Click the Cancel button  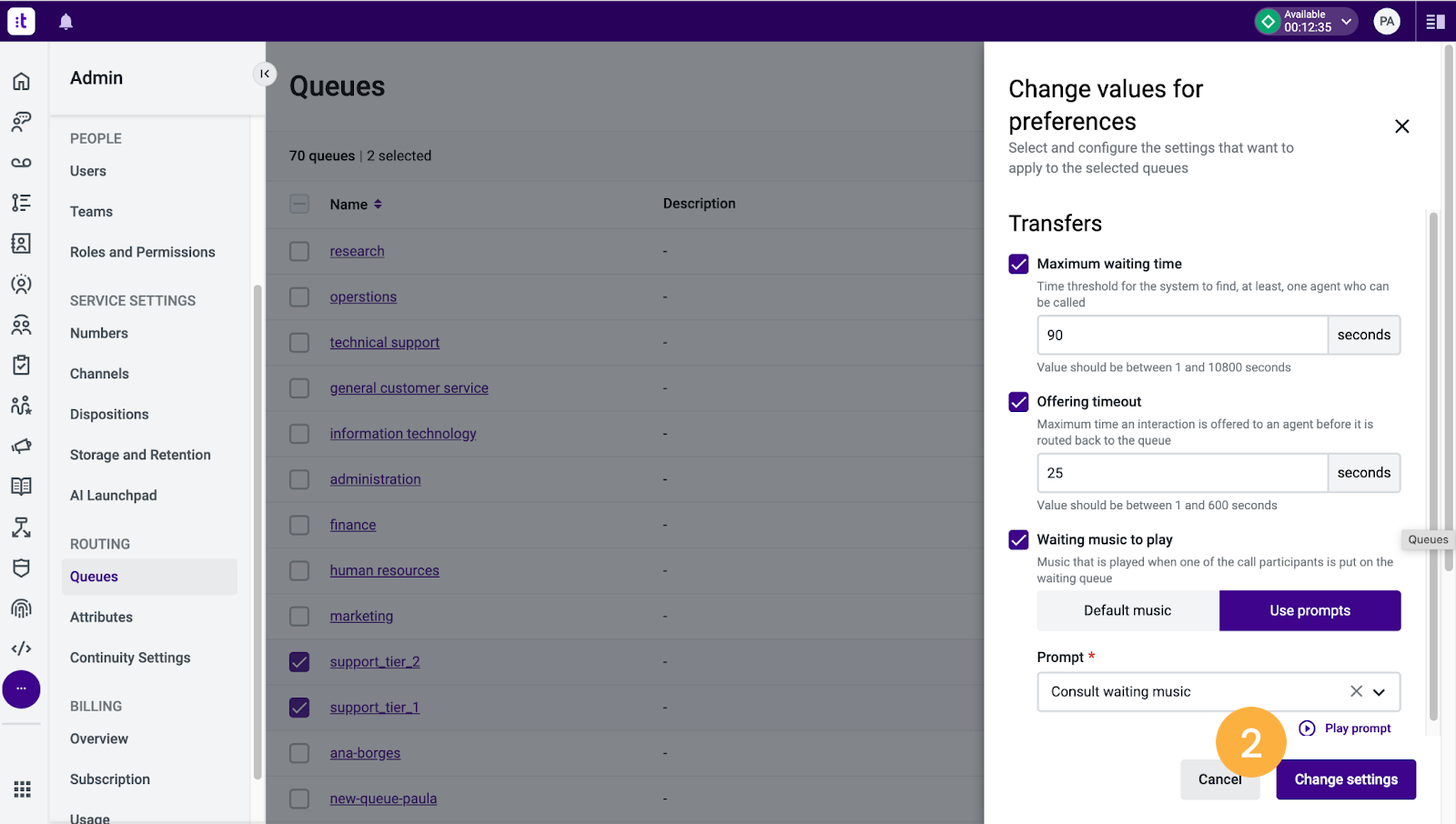coord(1219,779)
